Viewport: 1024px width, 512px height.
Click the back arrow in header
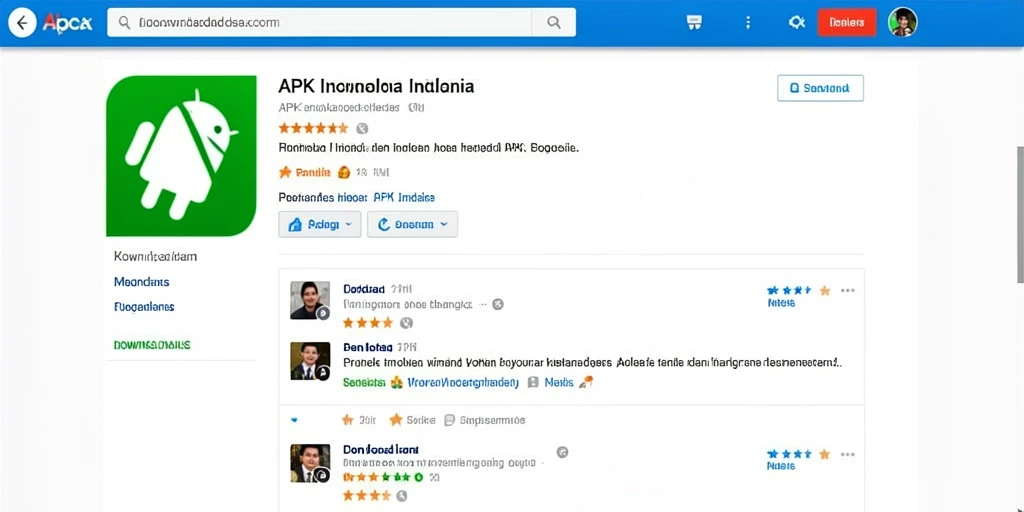[22, 24]
